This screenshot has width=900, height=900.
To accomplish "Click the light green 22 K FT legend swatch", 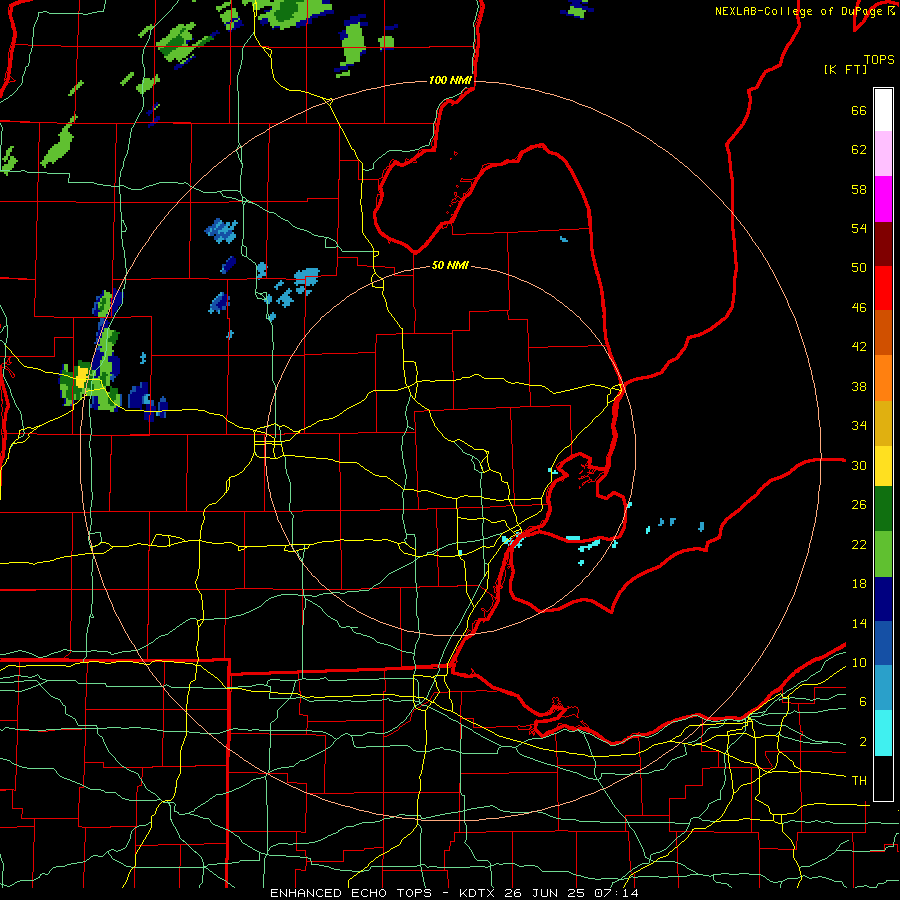I will click(883, 554).
